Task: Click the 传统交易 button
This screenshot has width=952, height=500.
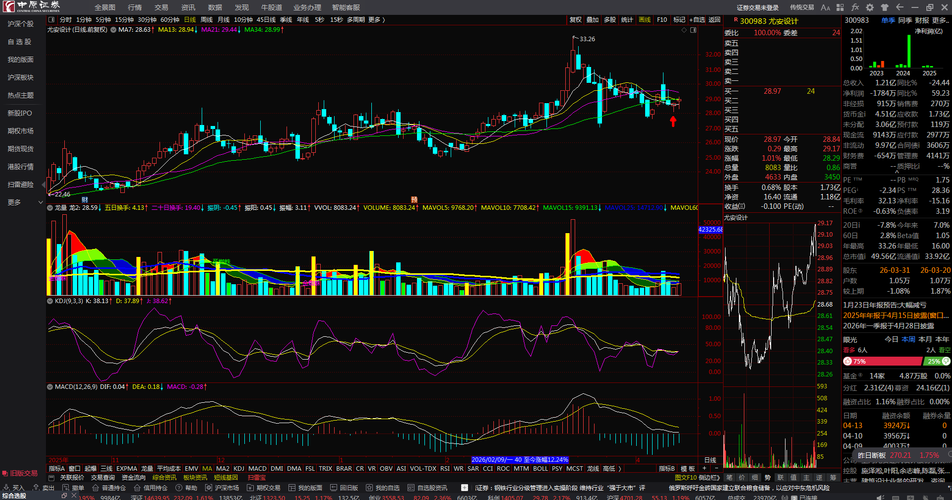Action: (801, 7)
